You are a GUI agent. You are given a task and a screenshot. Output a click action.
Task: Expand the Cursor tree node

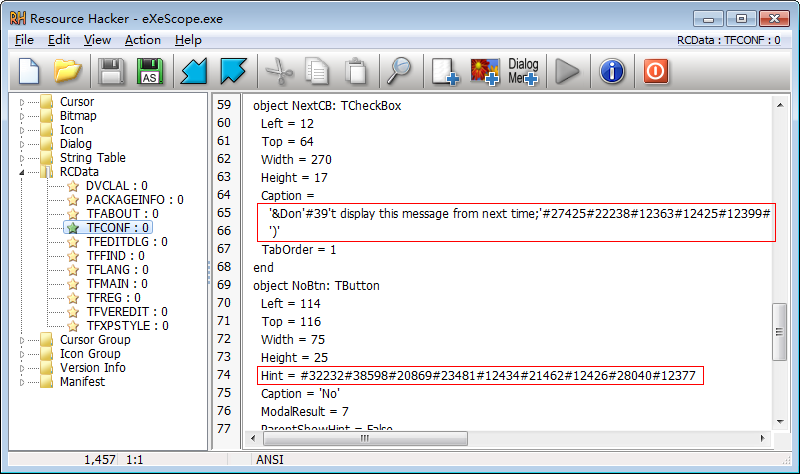click(22, 102)
